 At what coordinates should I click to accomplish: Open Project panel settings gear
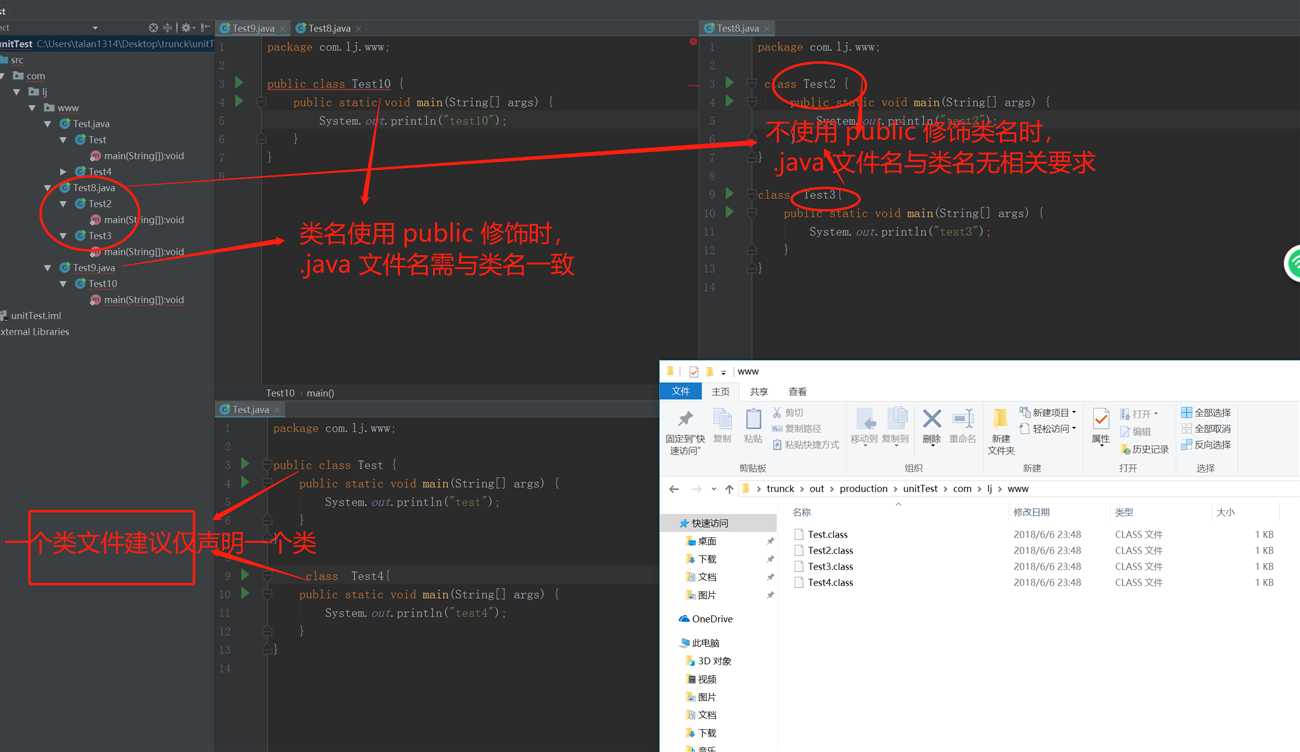click(186, 28)
